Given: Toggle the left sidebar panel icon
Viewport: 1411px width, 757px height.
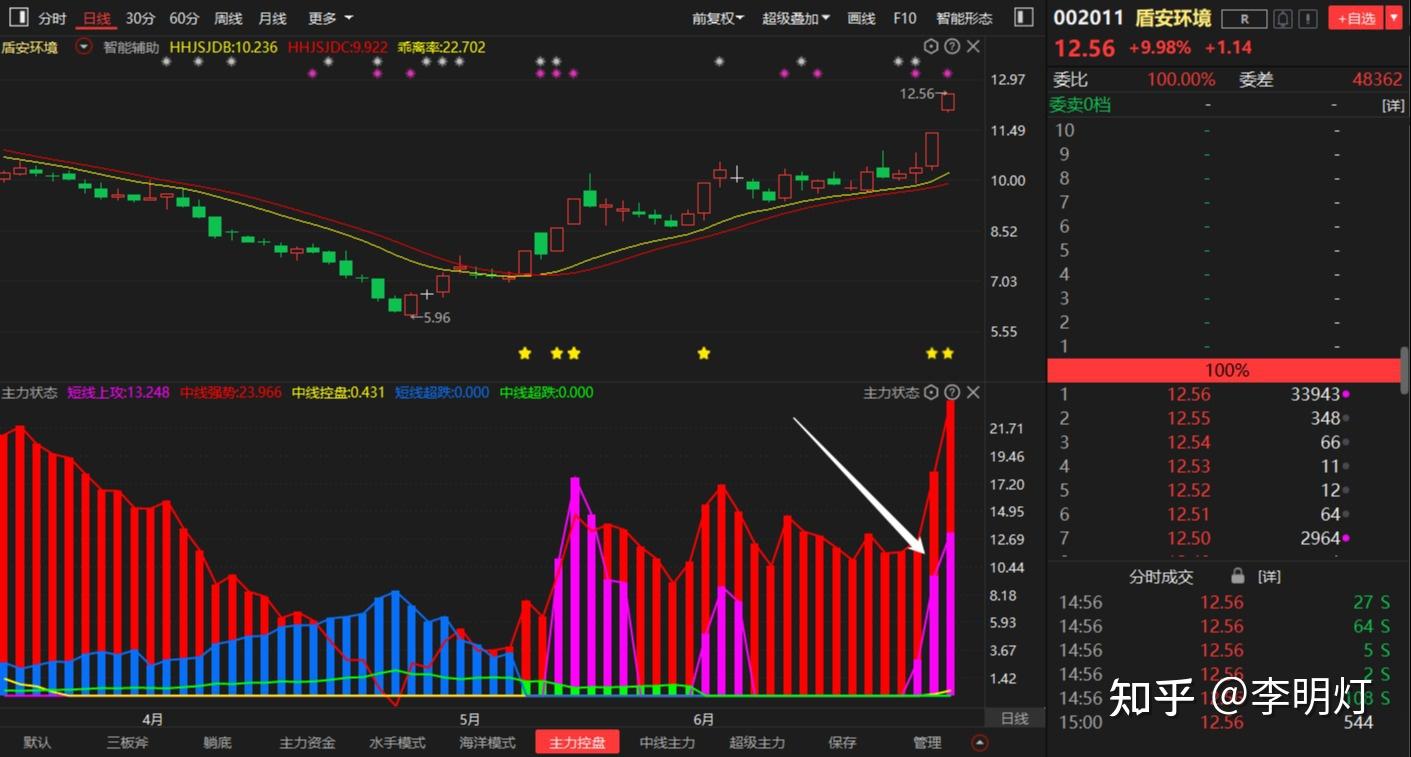Looking at the screenshot, I should point(19,18).
